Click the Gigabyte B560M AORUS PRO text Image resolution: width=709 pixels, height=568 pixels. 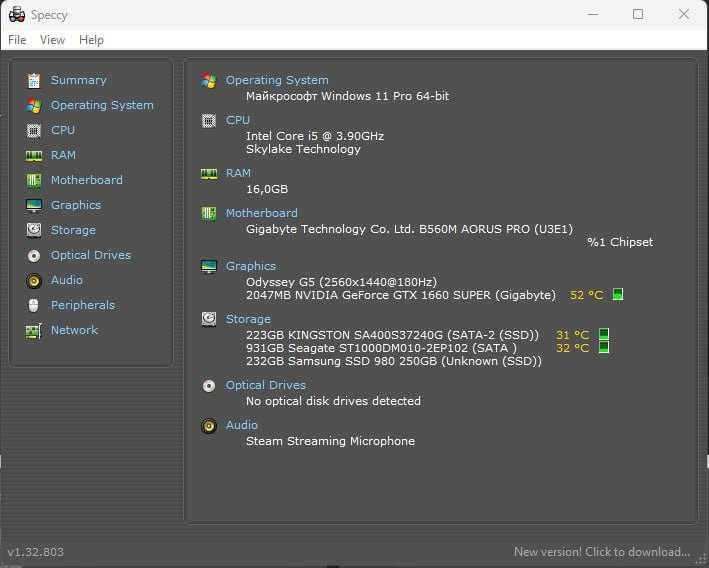[x=410, y=229]
